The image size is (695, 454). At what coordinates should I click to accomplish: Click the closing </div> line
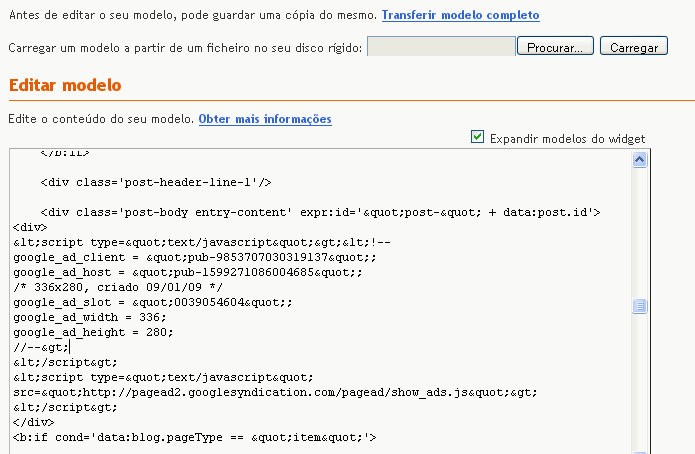tap(34, 423)
